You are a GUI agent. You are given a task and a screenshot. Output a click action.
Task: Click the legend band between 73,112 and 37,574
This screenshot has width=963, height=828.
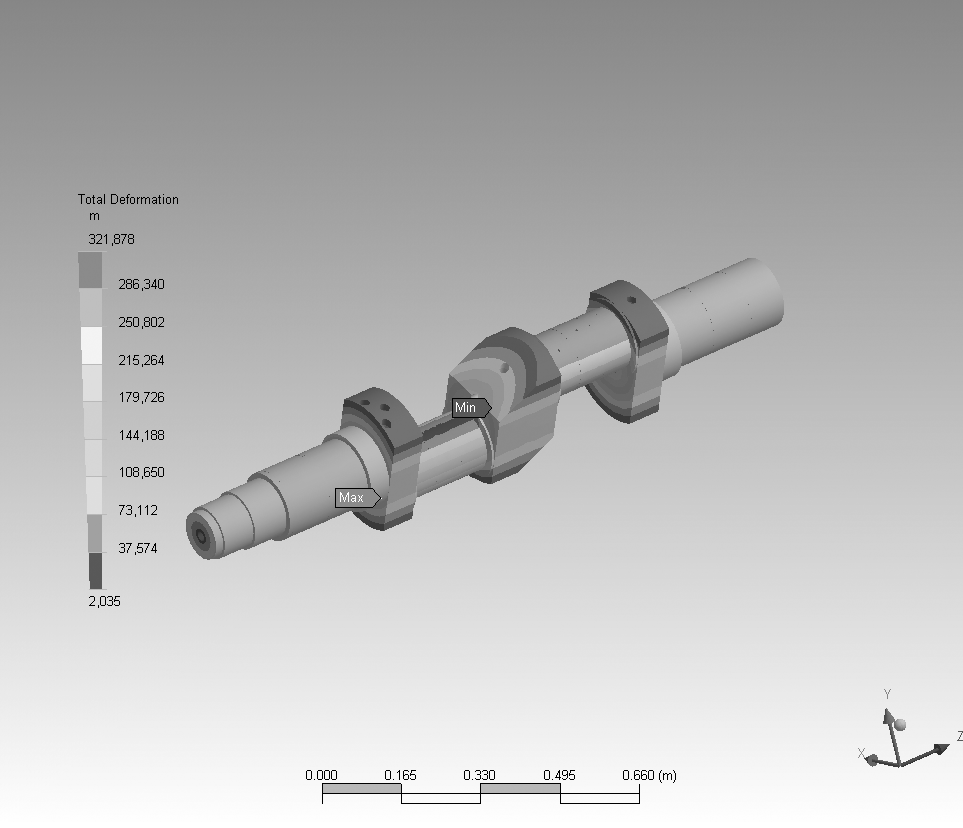click(95, 534)
